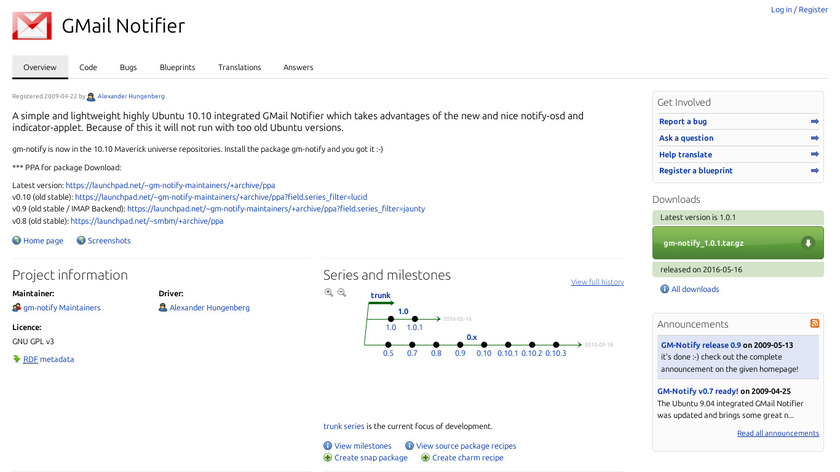Open the View milestones link

pyautogui.click(x=363, y=446)
